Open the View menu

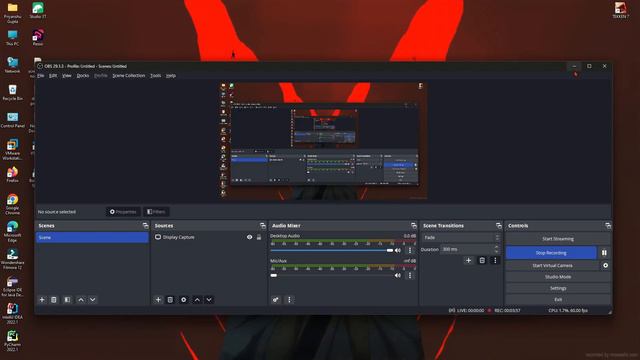pos(67,76)
